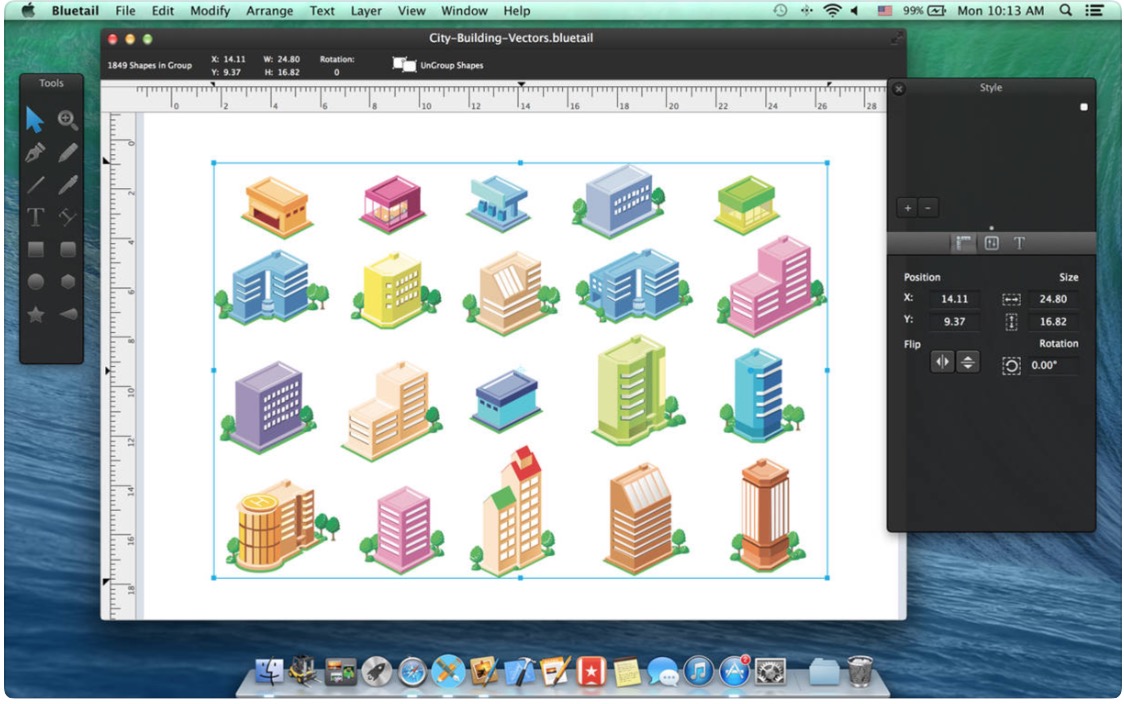
Task: Open the Layer menu
Action: [x=366, y=11]
